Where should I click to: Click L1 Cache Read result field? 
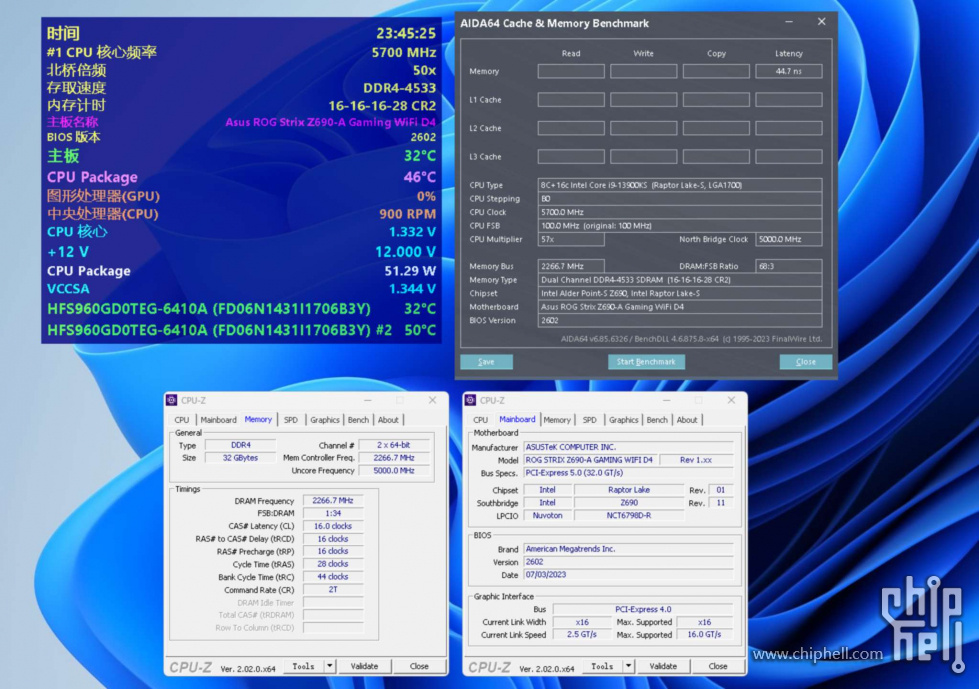pyautogui.click(x=571, y=100)
